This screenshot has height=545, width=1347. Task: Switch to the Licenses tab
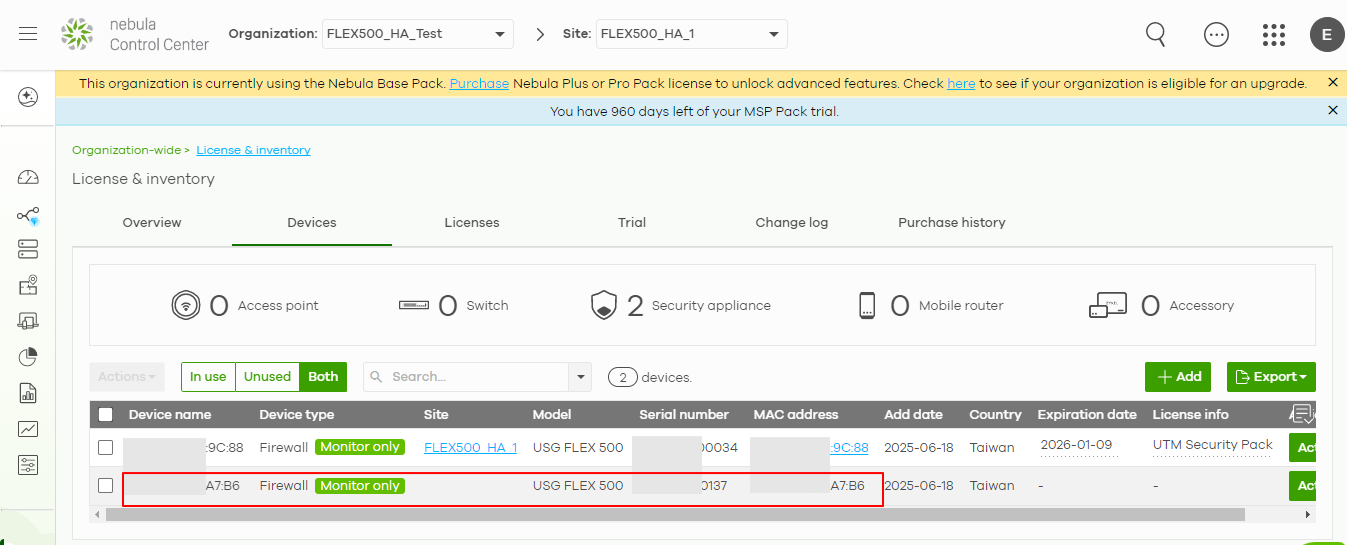click(472, 222)
